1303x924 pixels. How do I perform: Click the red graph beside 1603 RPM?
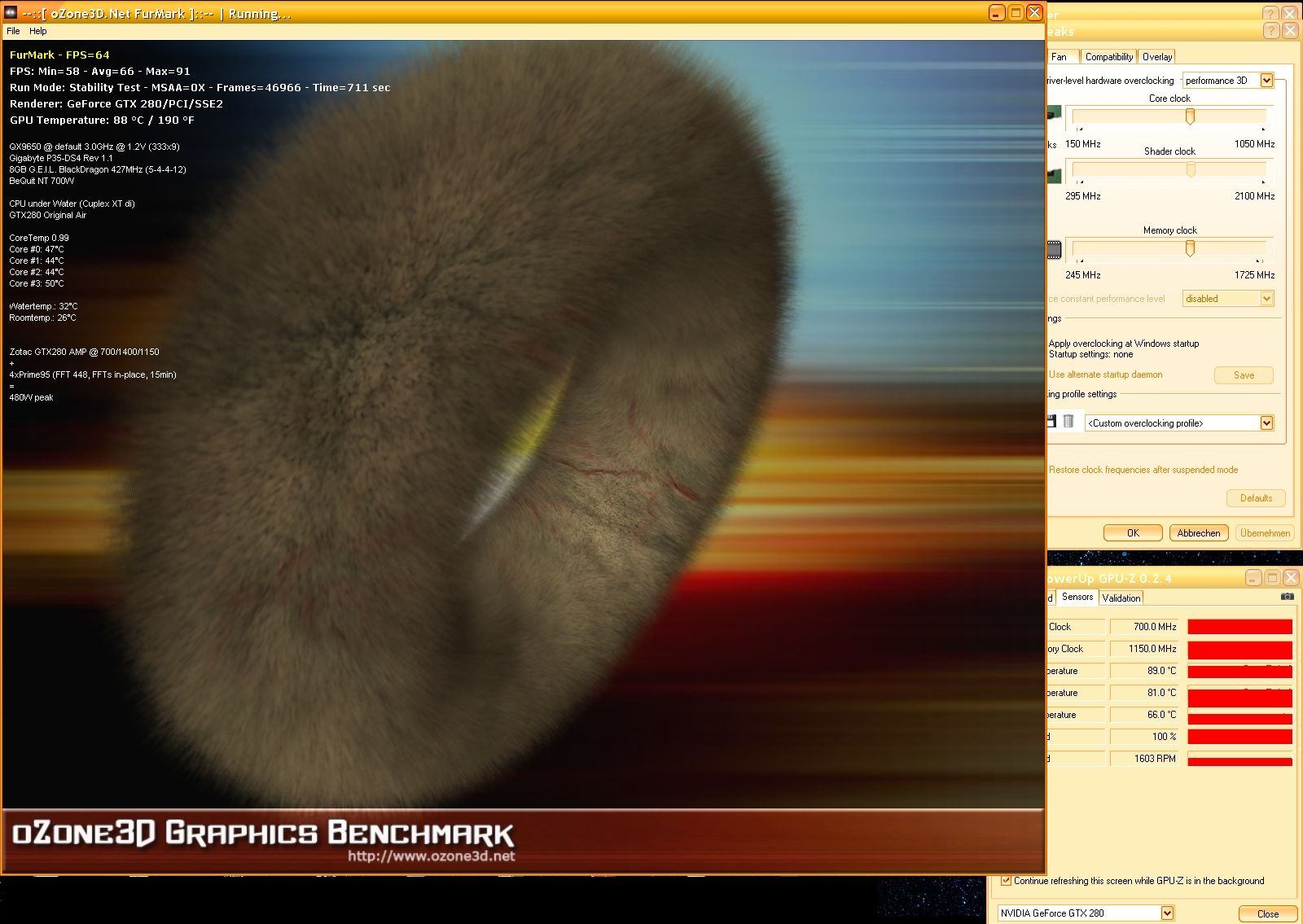(1239, 759)
